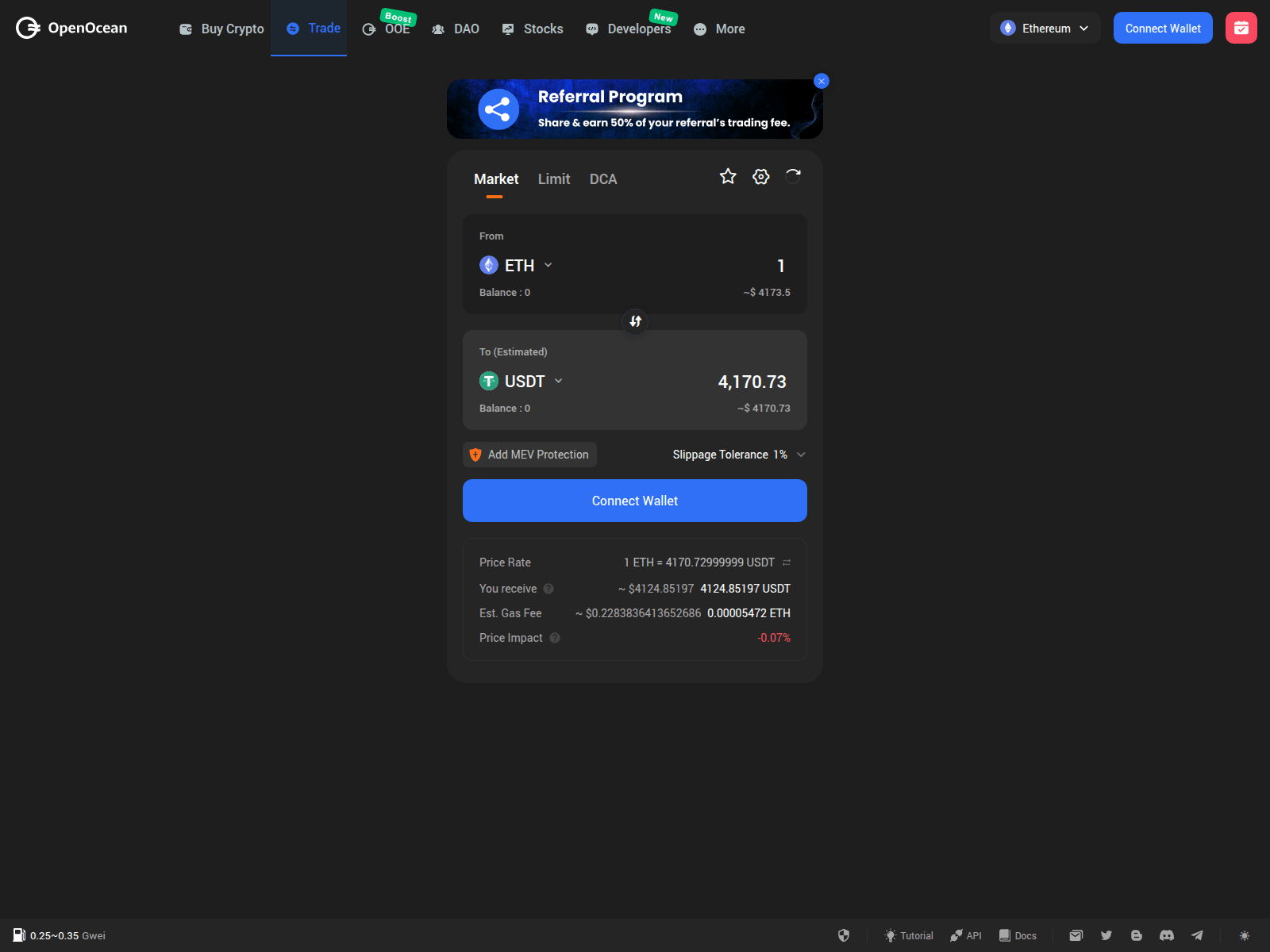Open the Tutorial link
This screenshot has height=952, width=1270.
point(909,935)
